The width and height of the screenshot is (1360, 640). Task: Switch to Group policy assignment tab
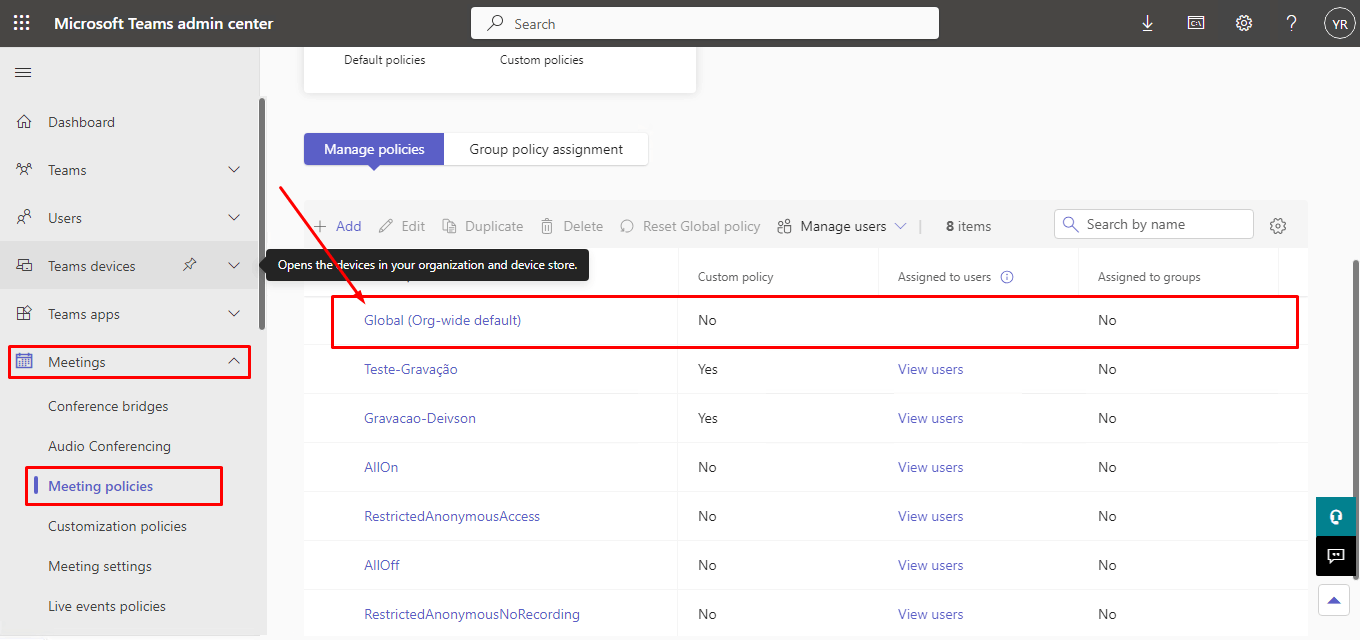(546, 149)
